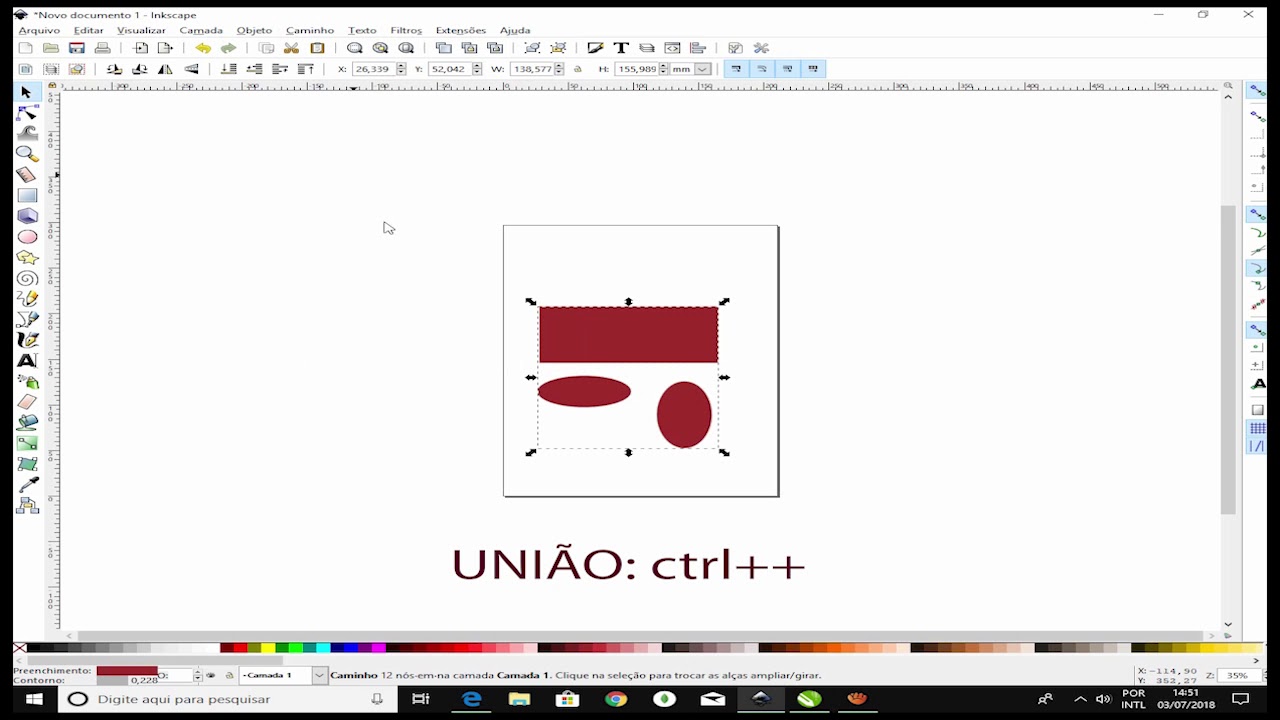Click the vertical canvas scrollbar
Image resolution: width=1280 pixels, height=720 pixels.
point(1228,360)
